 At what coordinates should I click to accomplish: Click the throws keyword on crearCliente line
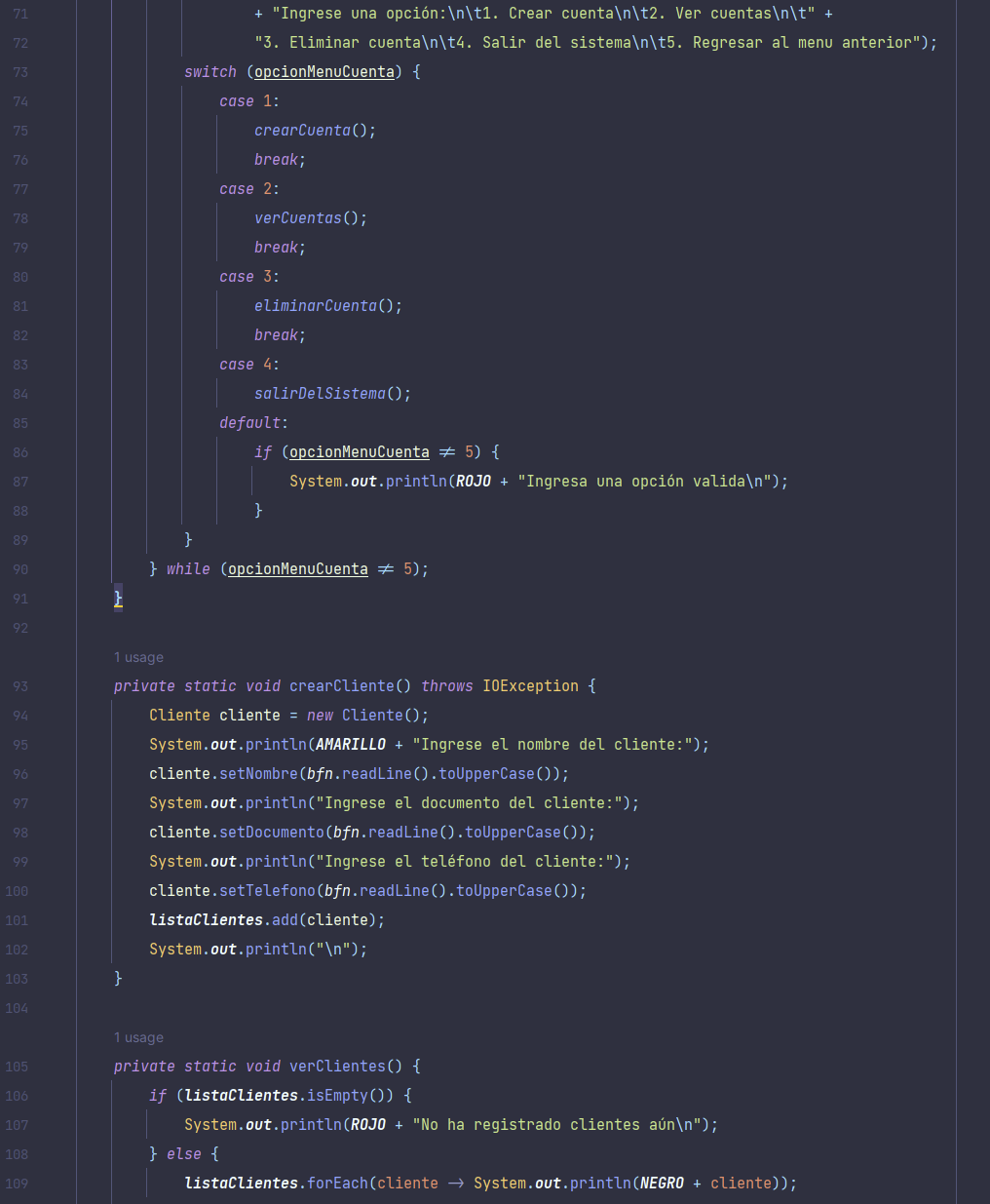pos(447,686)
